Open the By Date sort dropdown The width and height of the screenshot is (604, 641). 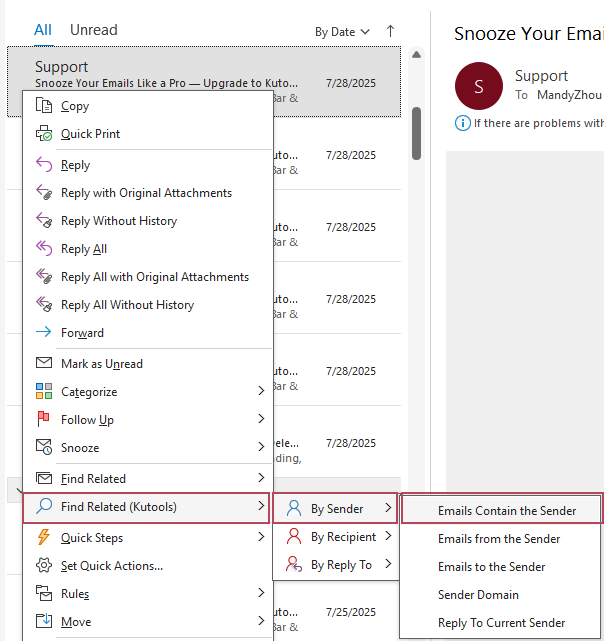342,31
